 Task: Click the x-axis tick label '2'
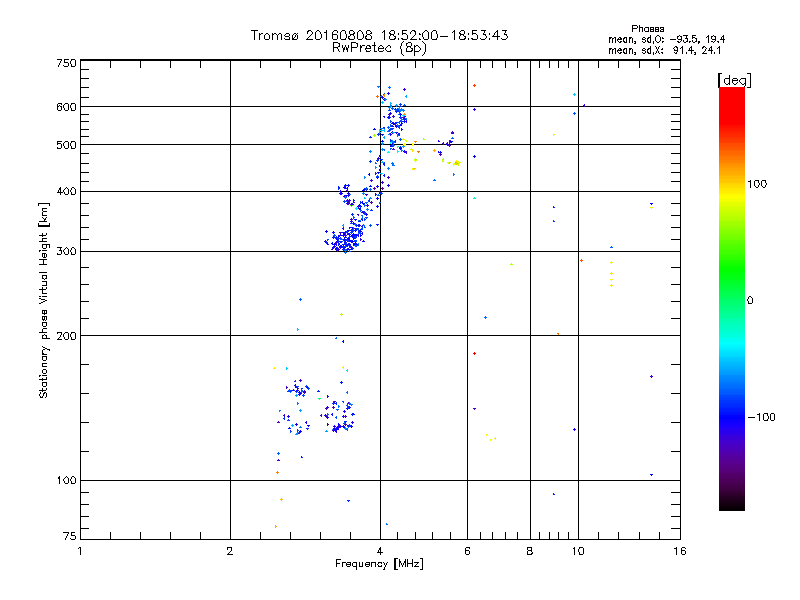pyautogui.click(x=230, y=551)
